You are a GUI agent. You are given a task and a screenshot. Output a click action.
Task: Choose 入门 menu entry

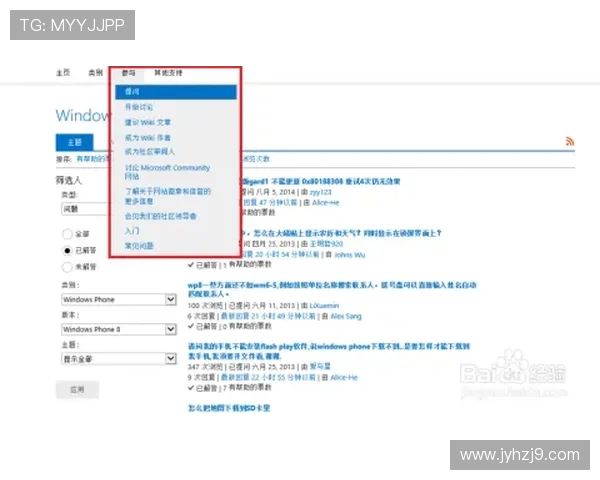(132, 231)
